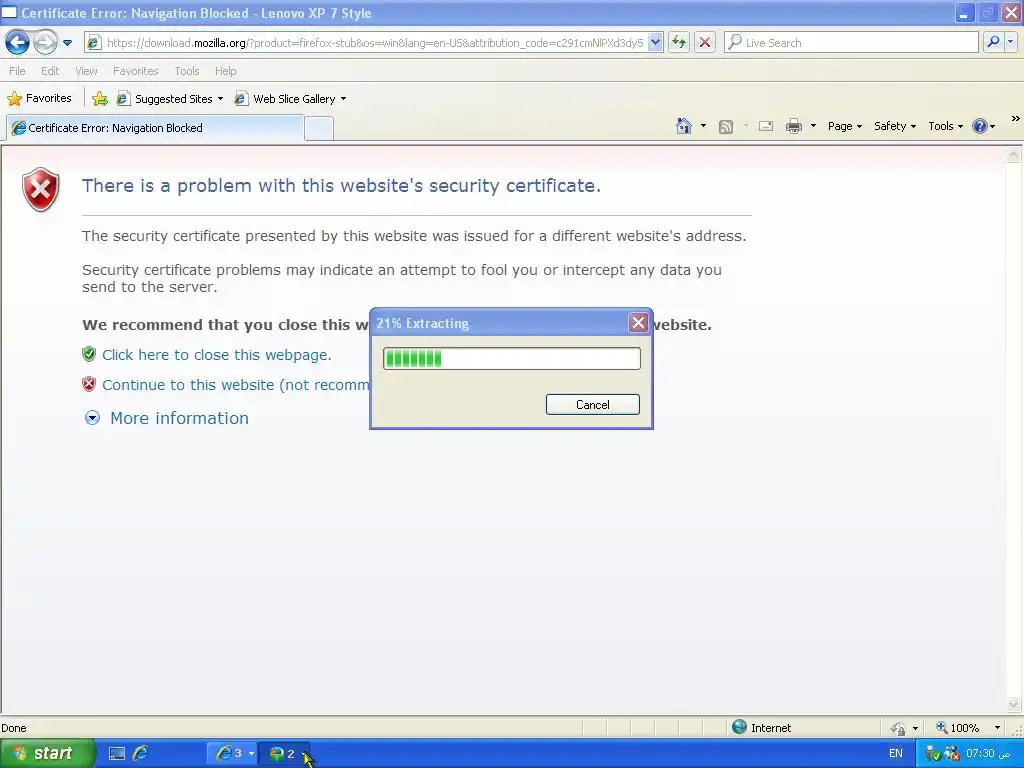This screenshot has width=1024, height=768.
Task: Launch Internet Explorer from quick launch
Action: coord(140,753)
